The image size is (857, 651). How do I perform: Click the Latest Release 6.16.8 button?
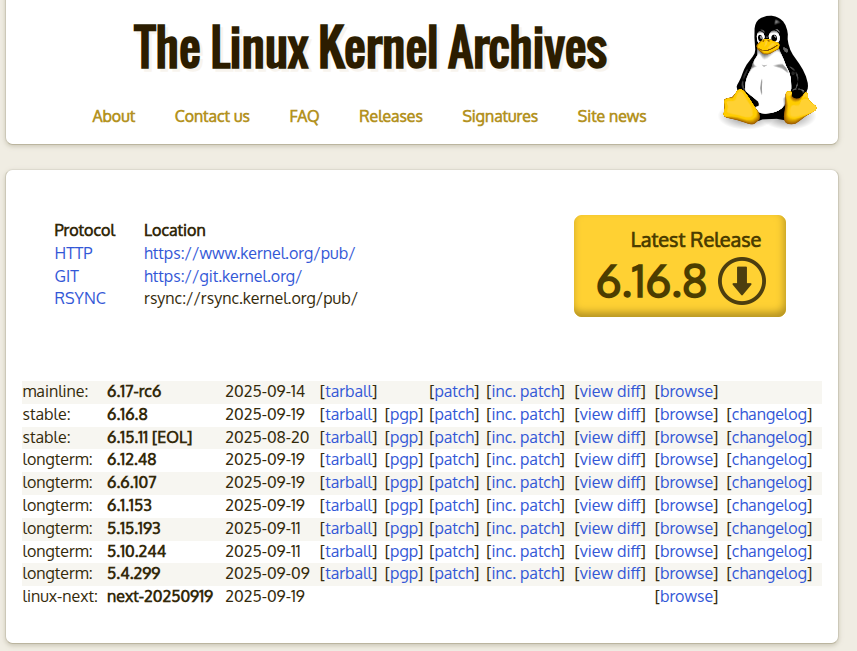click(x=679, y=266)
